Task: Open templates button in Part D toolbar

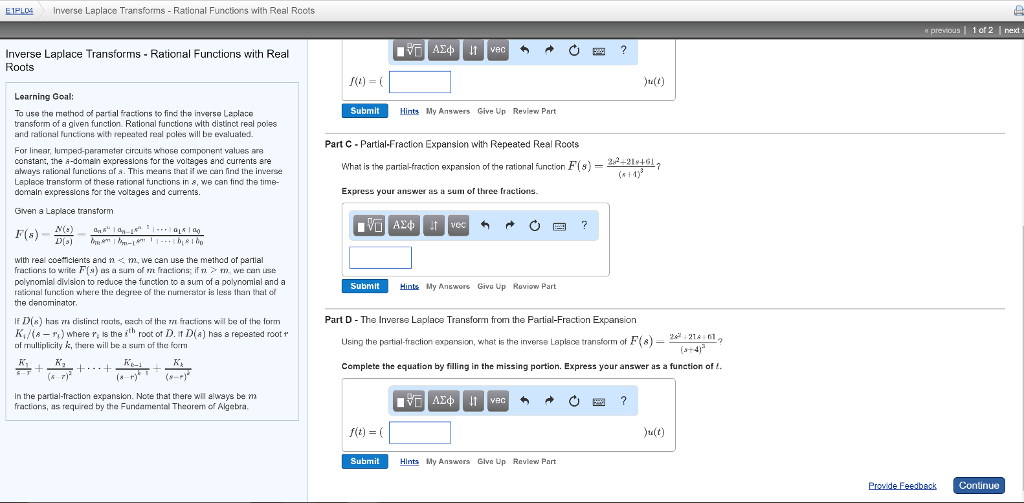Action: 409,401
